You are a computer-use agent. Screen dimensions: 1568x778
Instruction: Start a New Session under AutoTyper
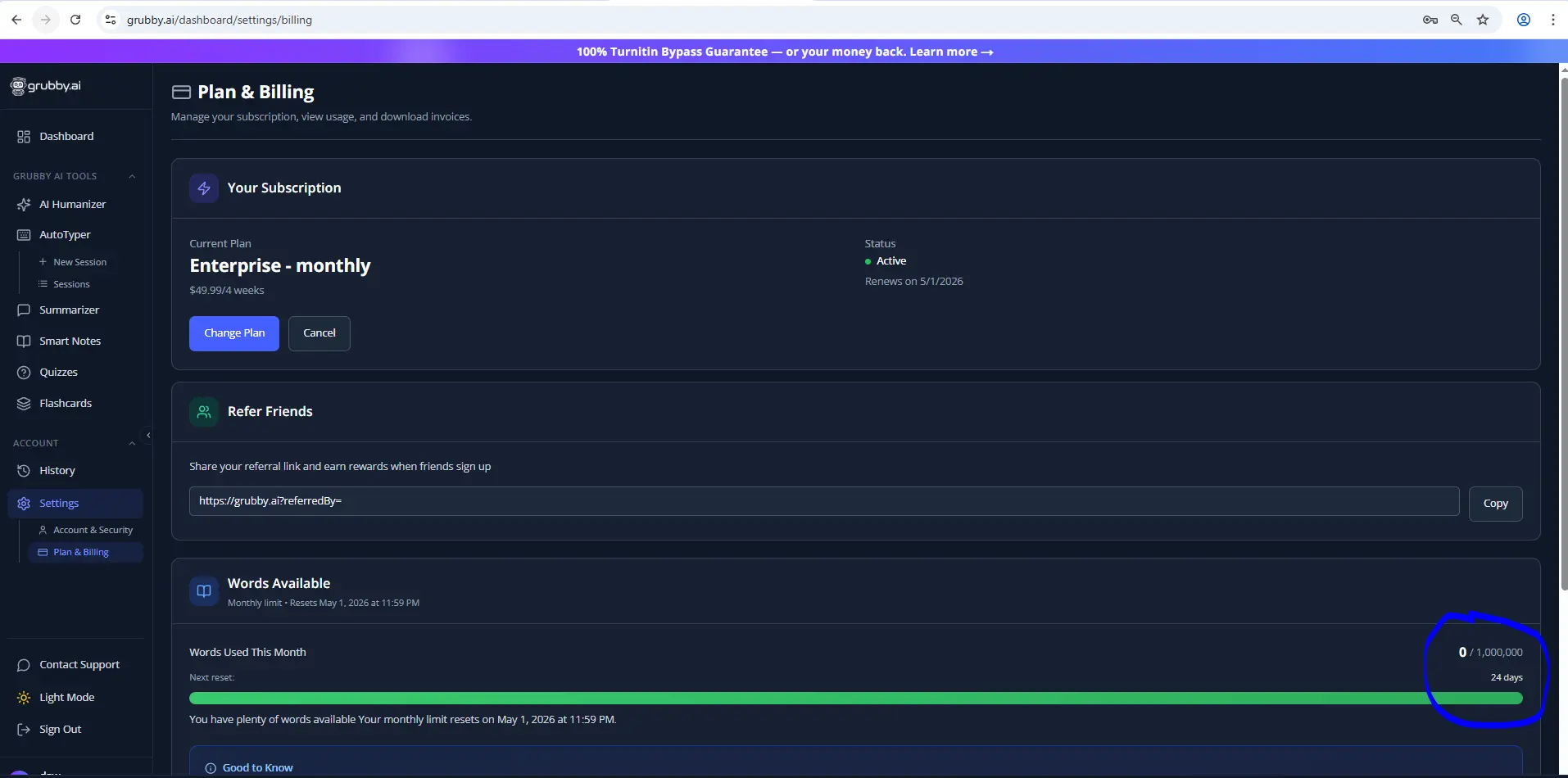[x=73, y=262]
